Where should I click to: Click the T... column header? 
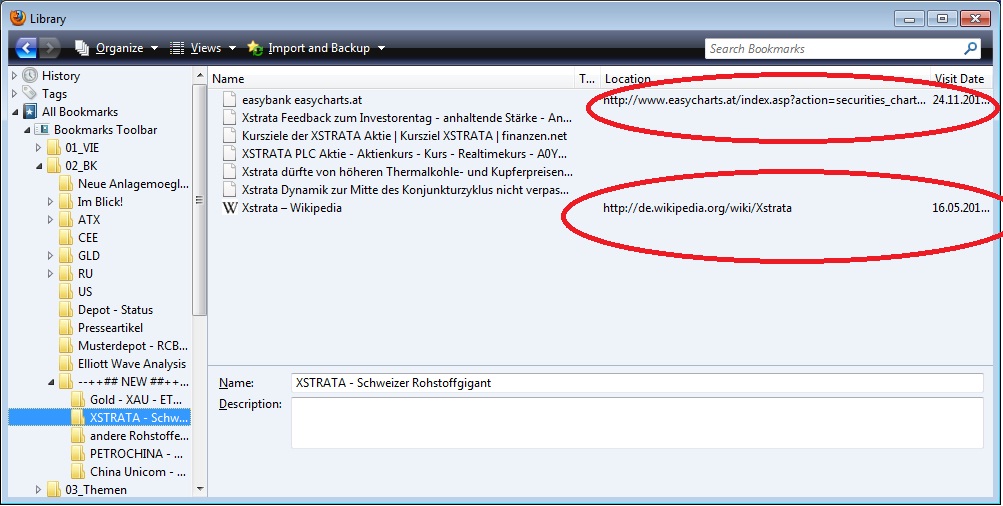pos(587,79)
